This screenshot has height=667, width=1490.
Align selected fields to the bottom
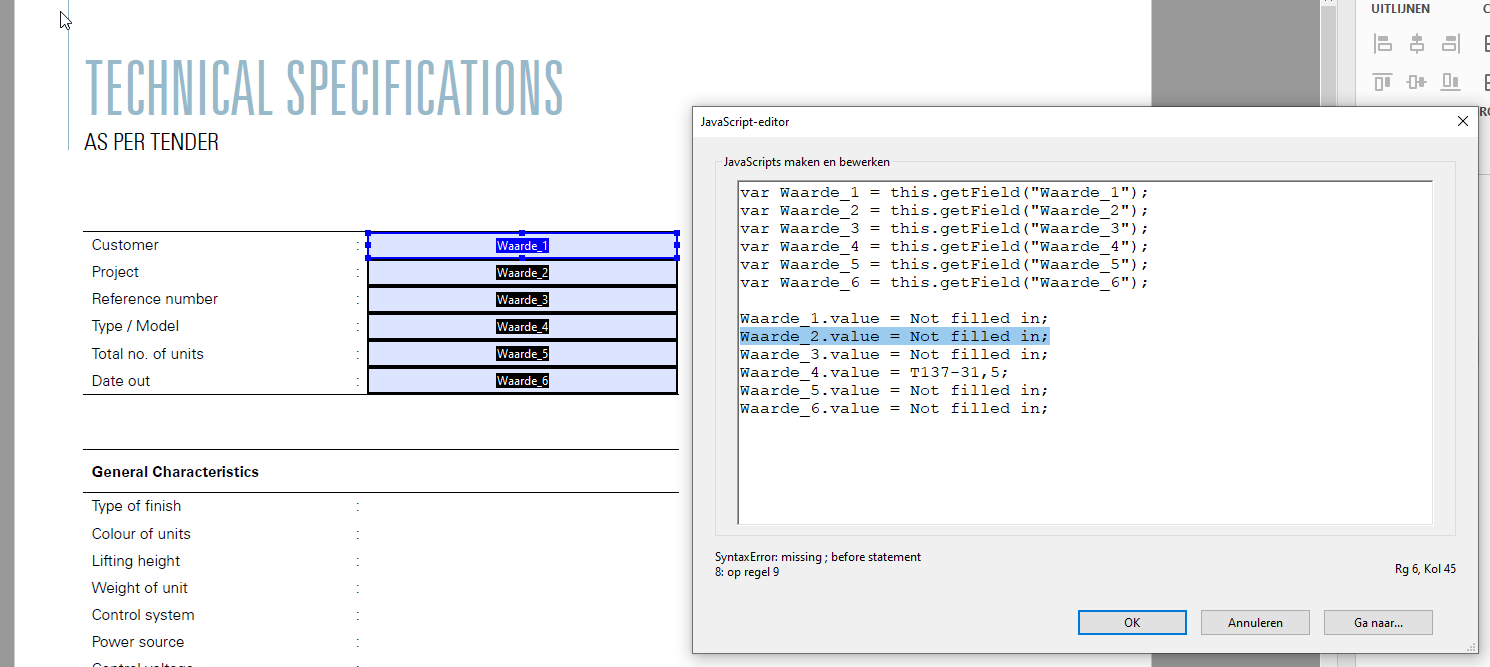point(1450,82)
